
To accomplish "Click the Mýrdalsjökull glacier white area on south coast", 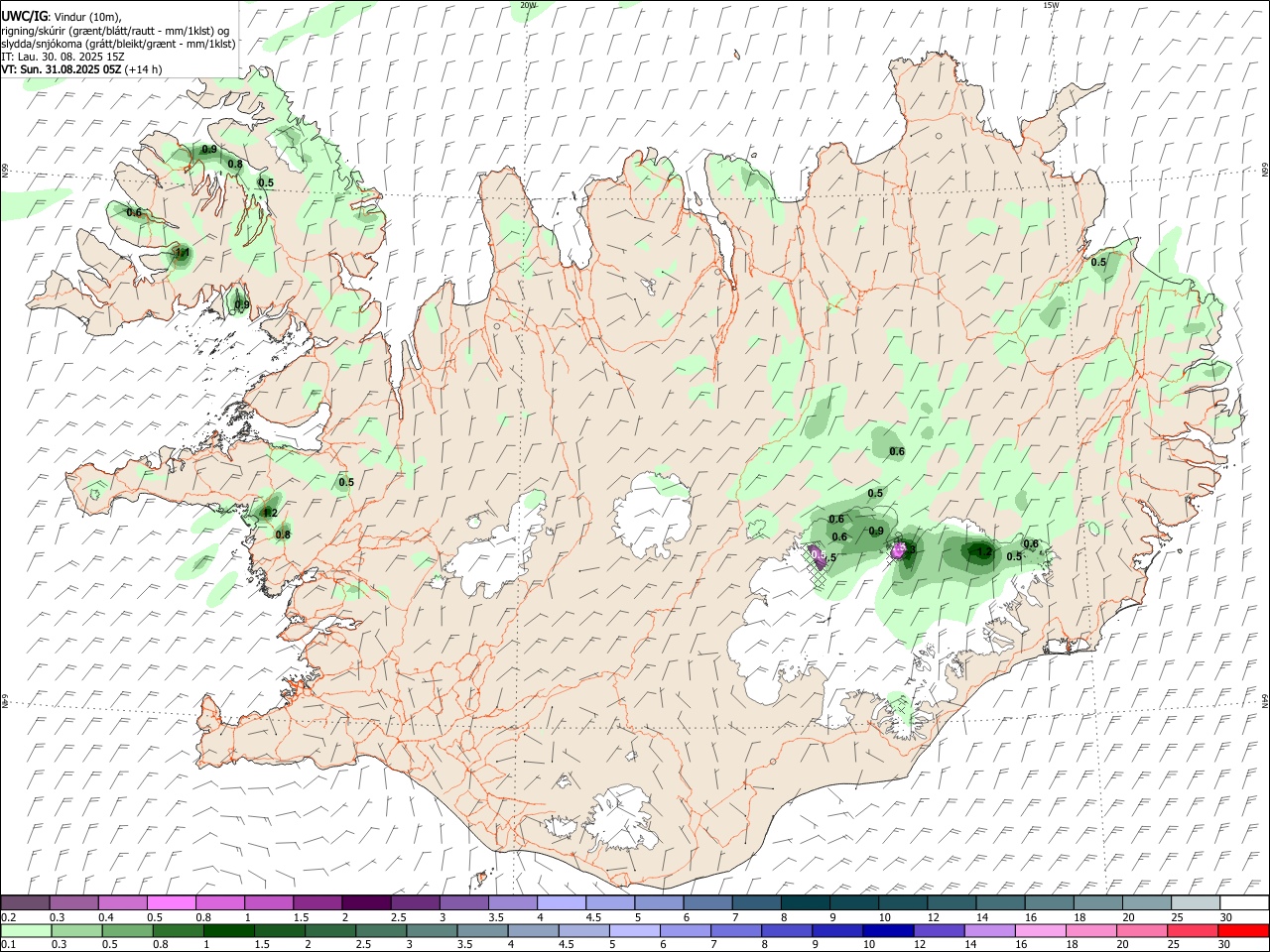I will point(623,818).
